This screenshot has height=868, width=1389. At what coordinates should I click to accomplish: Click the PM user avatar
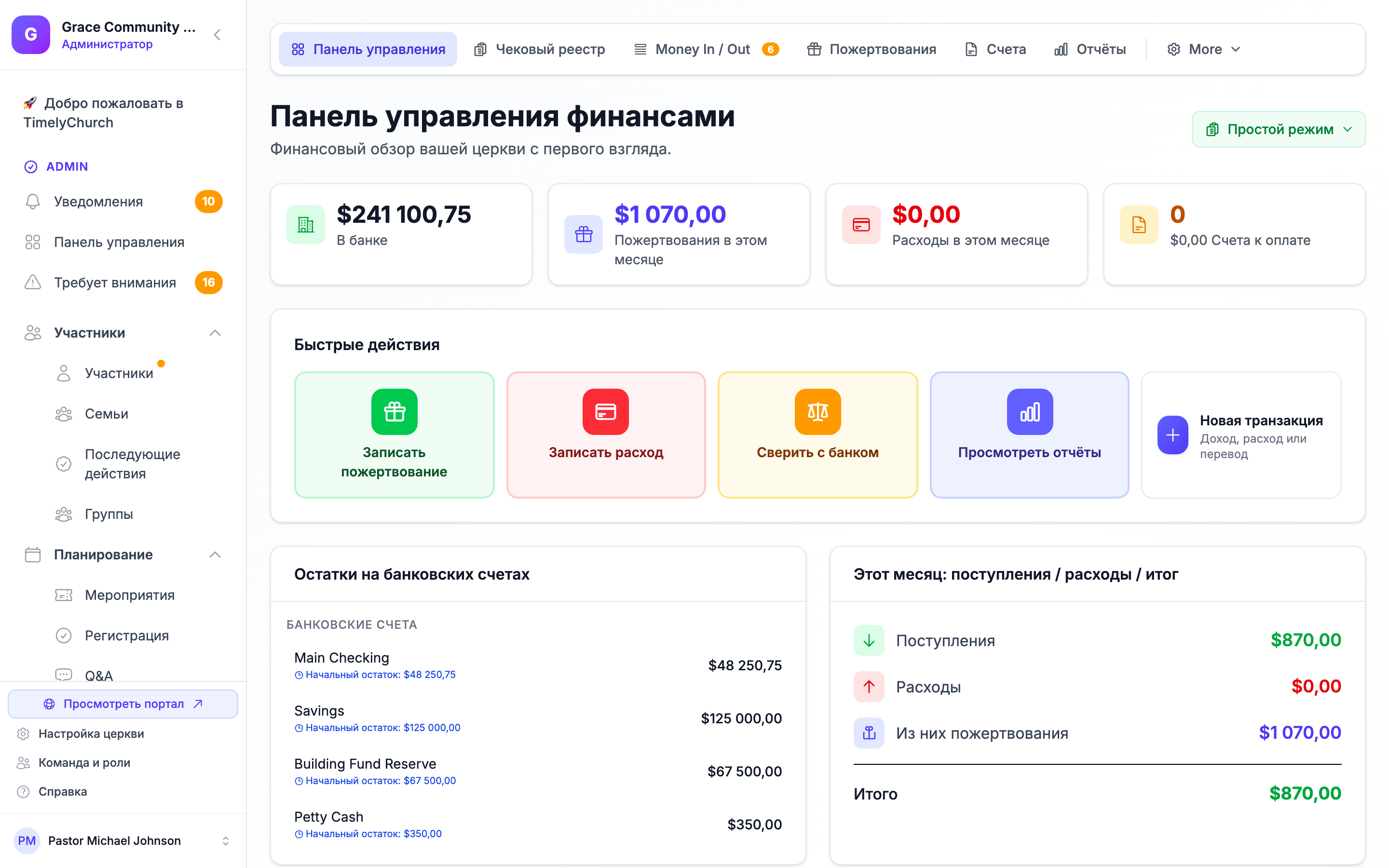coord(27,841)
